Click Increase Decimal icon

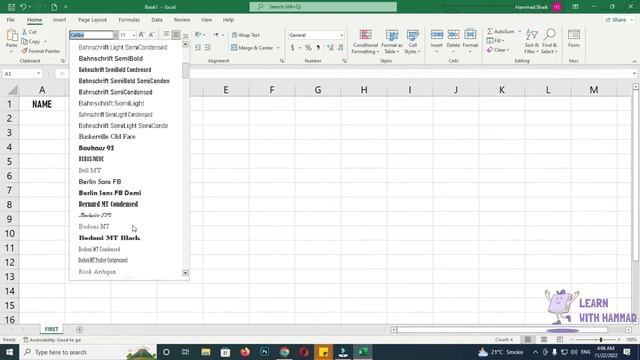click(330, 48)
